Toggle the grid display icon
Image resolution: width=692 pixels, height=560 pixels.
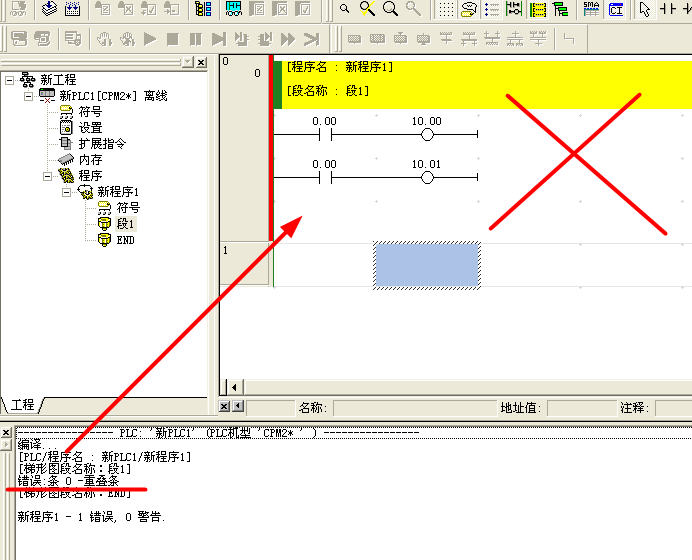(444, 10)
